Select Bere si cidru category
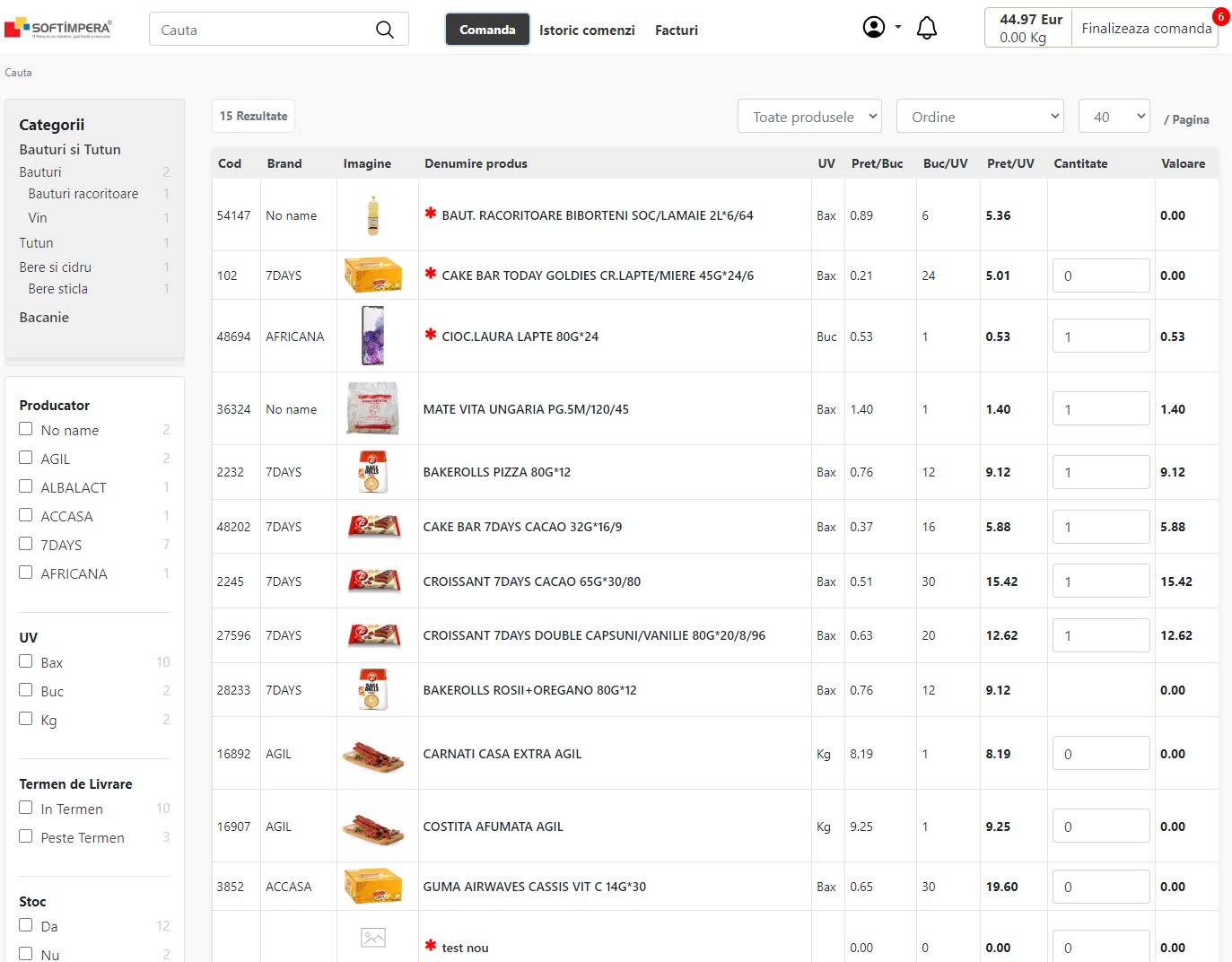 [56, 267]
